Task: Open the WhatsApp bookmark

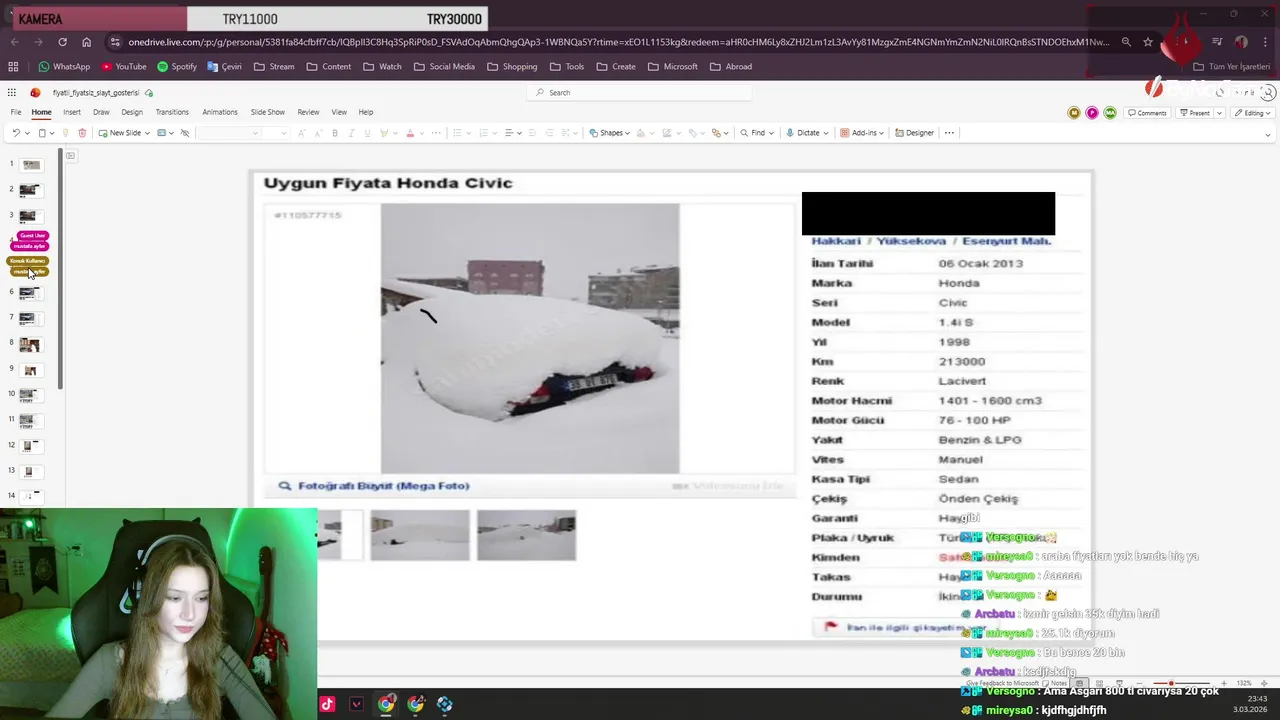Action: click(x=64, y=67)
